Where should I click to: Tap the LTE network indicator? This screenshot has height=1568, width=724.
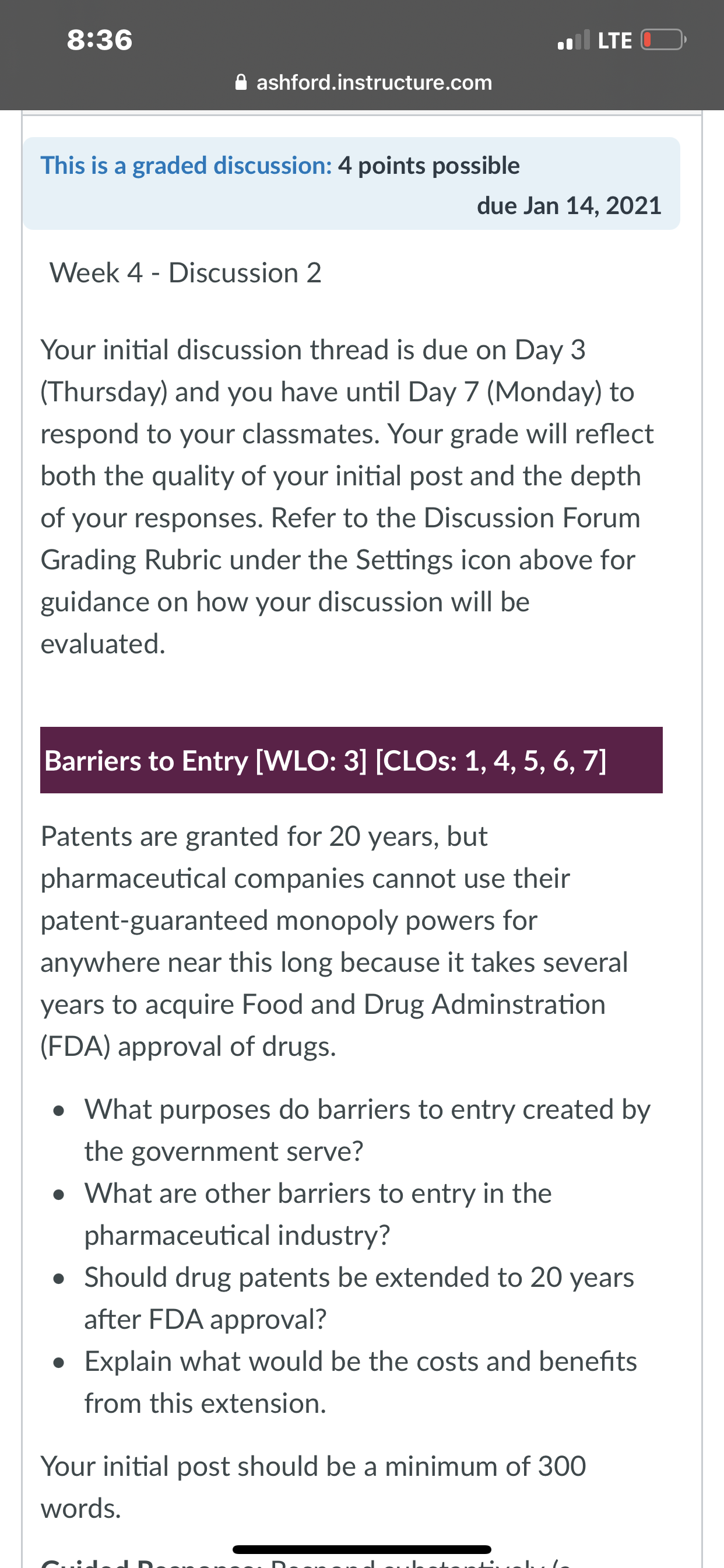click(x=614, y=41)
